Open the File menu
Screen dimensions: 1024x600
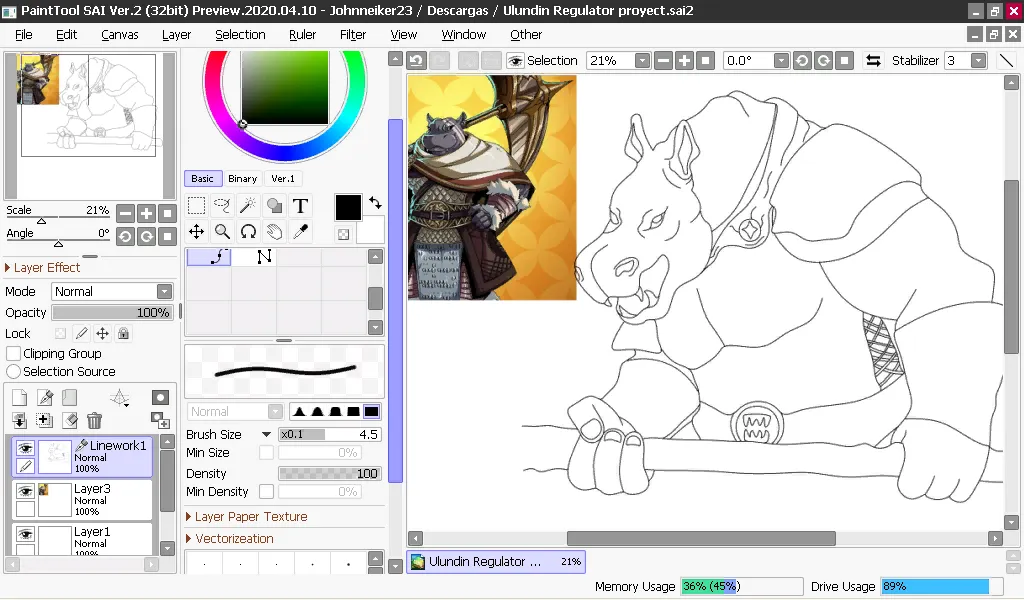click(24, 35)
